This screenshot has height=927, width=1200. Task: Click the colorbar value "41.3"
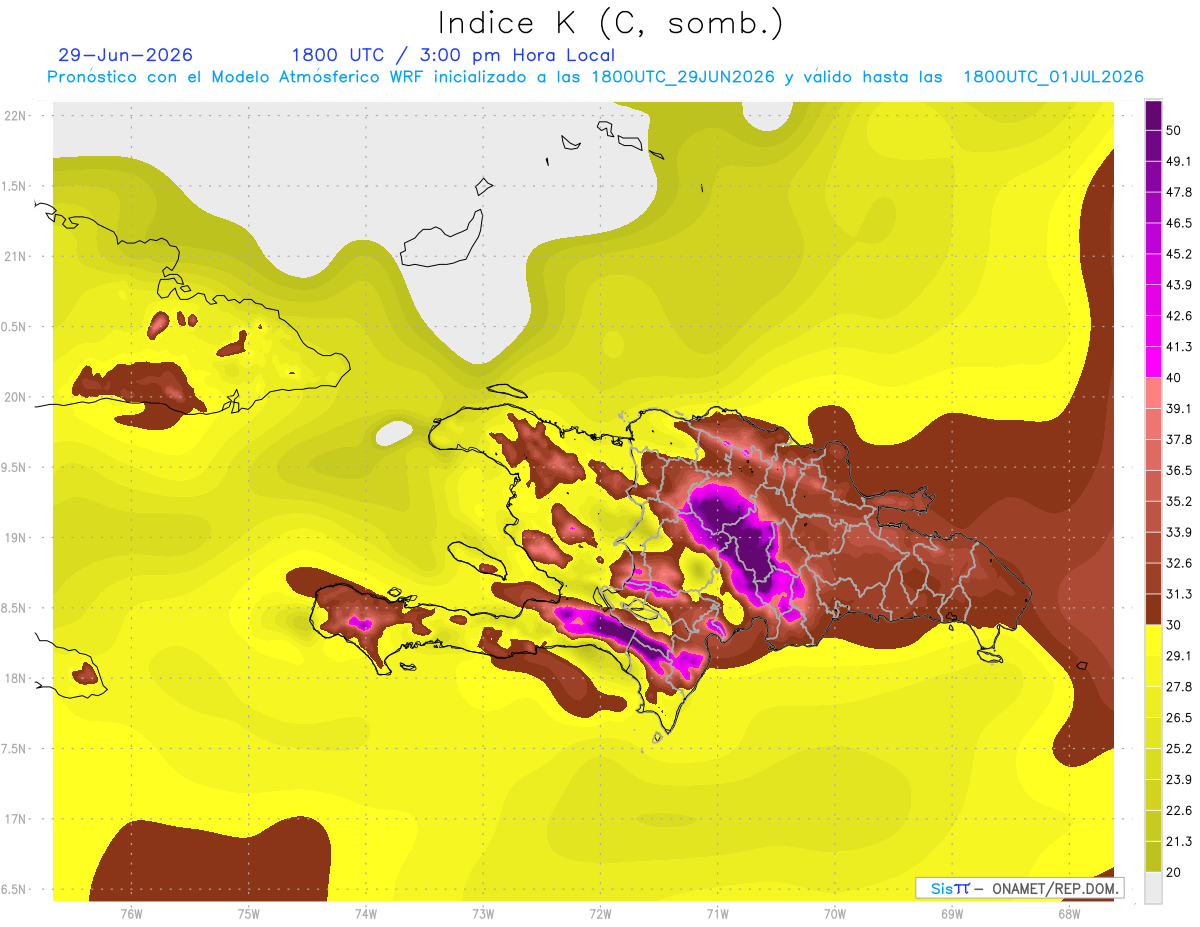coord(1179,348)
